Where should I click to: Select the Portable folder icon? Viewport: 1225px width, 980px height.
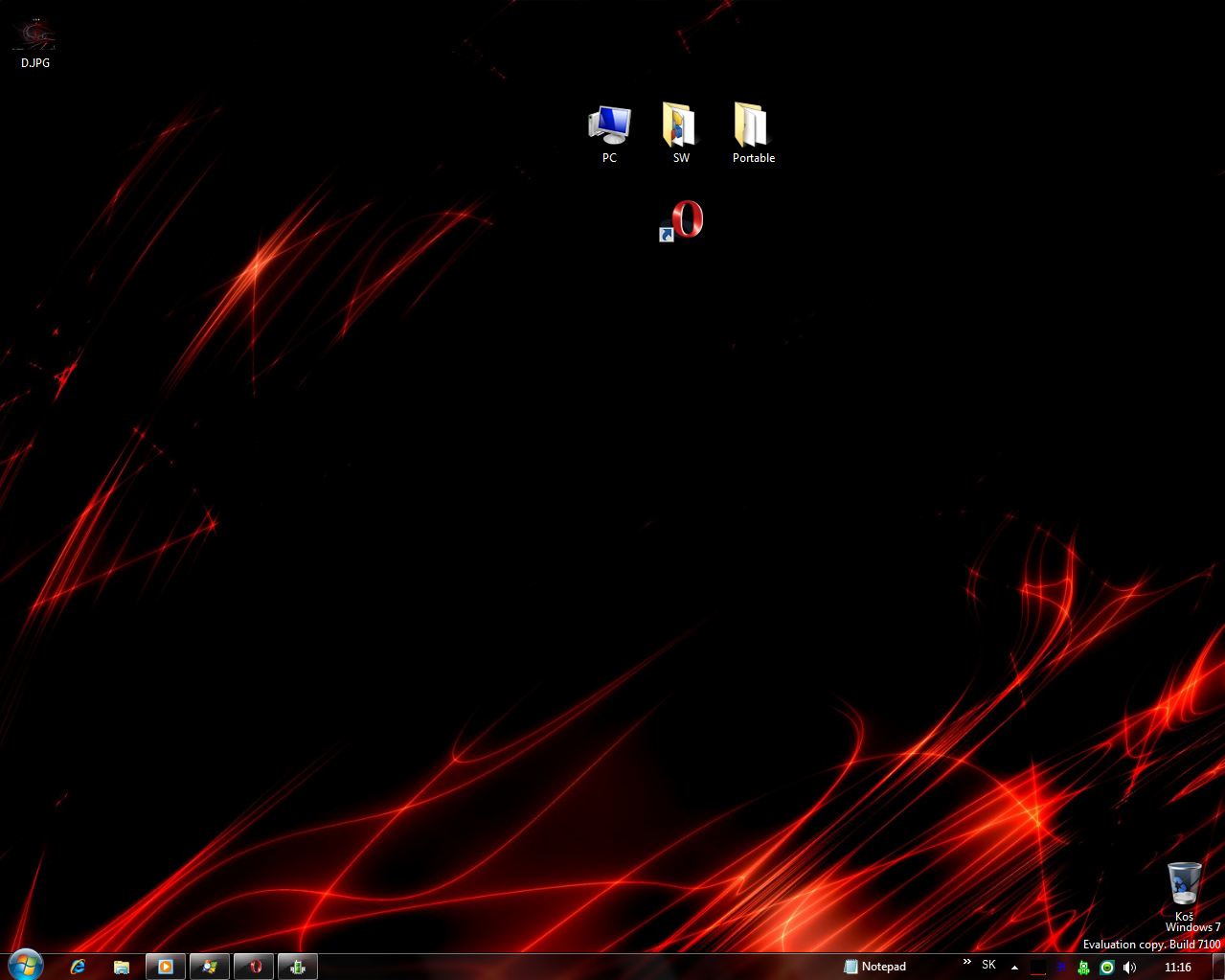753,133
